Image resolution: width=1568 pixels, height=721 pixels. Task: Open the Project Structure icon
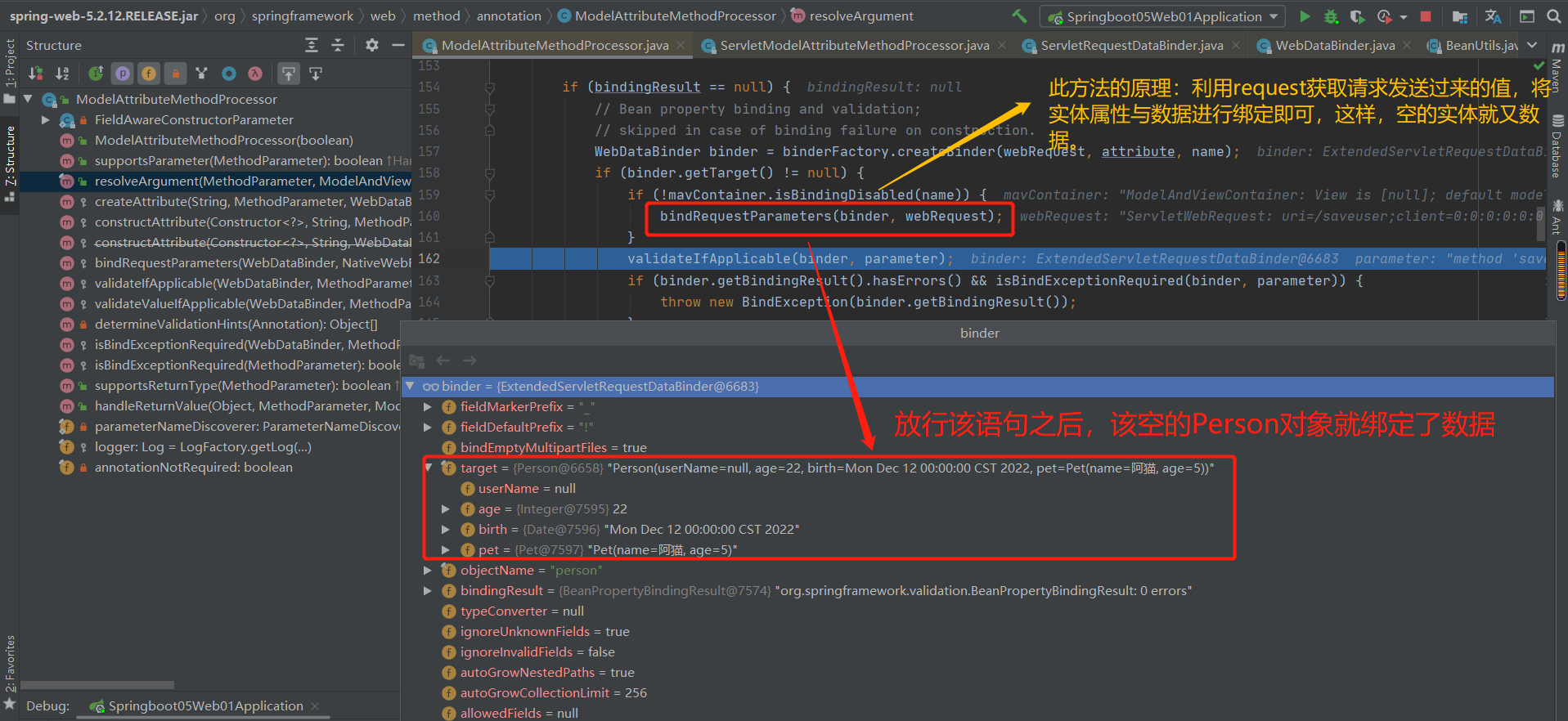click(x=1459, y=16)
